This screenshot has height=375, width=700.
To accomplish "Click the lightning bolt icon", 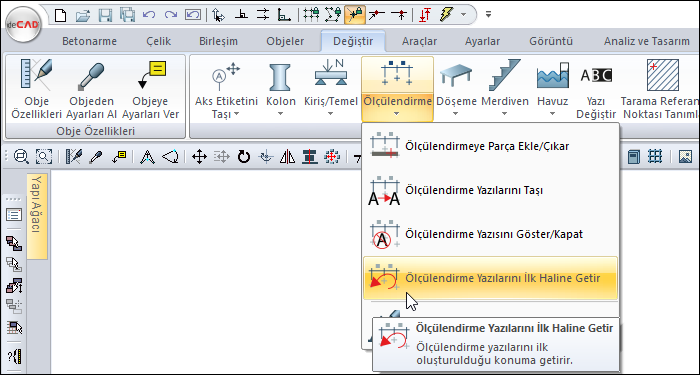I will tap(446, 15).
